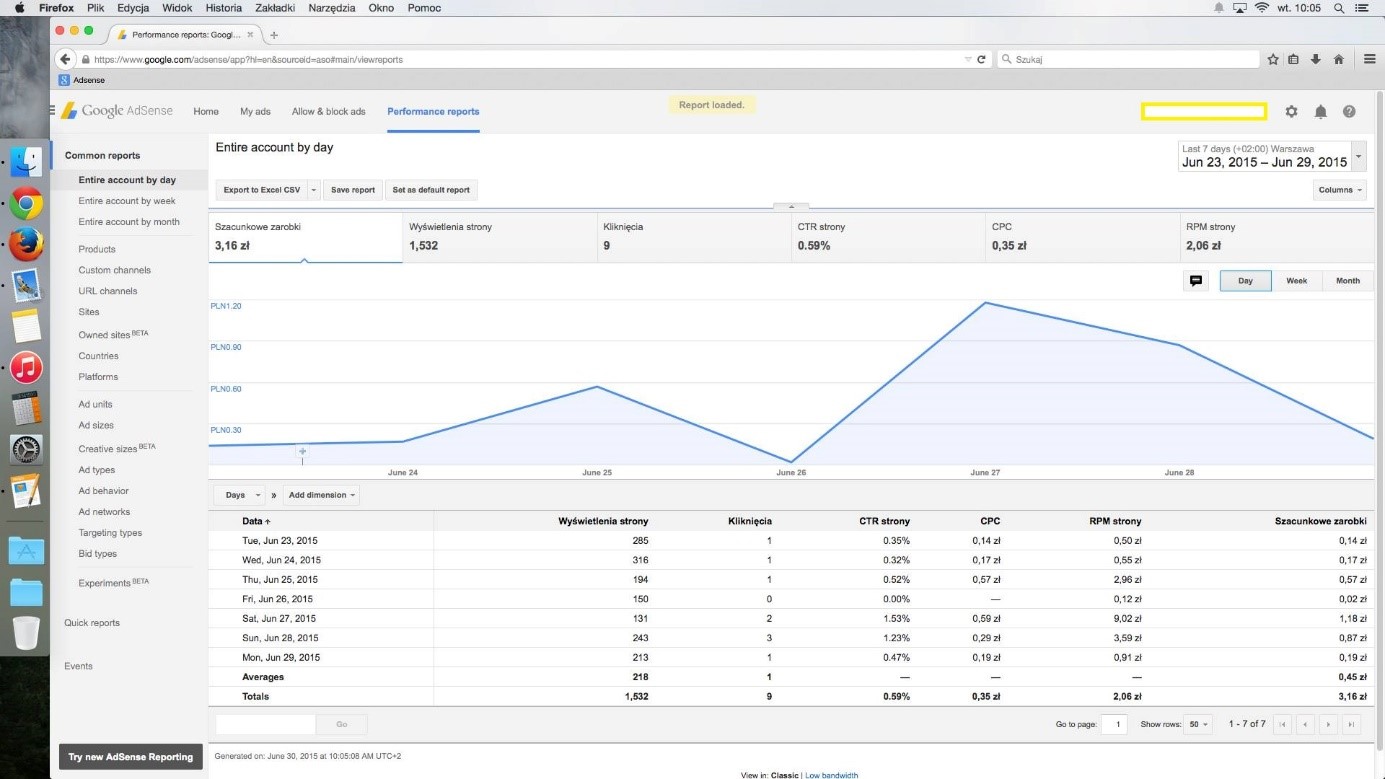Open the Countries report link
The height and width of the screenshot is (779, 1385).
pos(98,356)
